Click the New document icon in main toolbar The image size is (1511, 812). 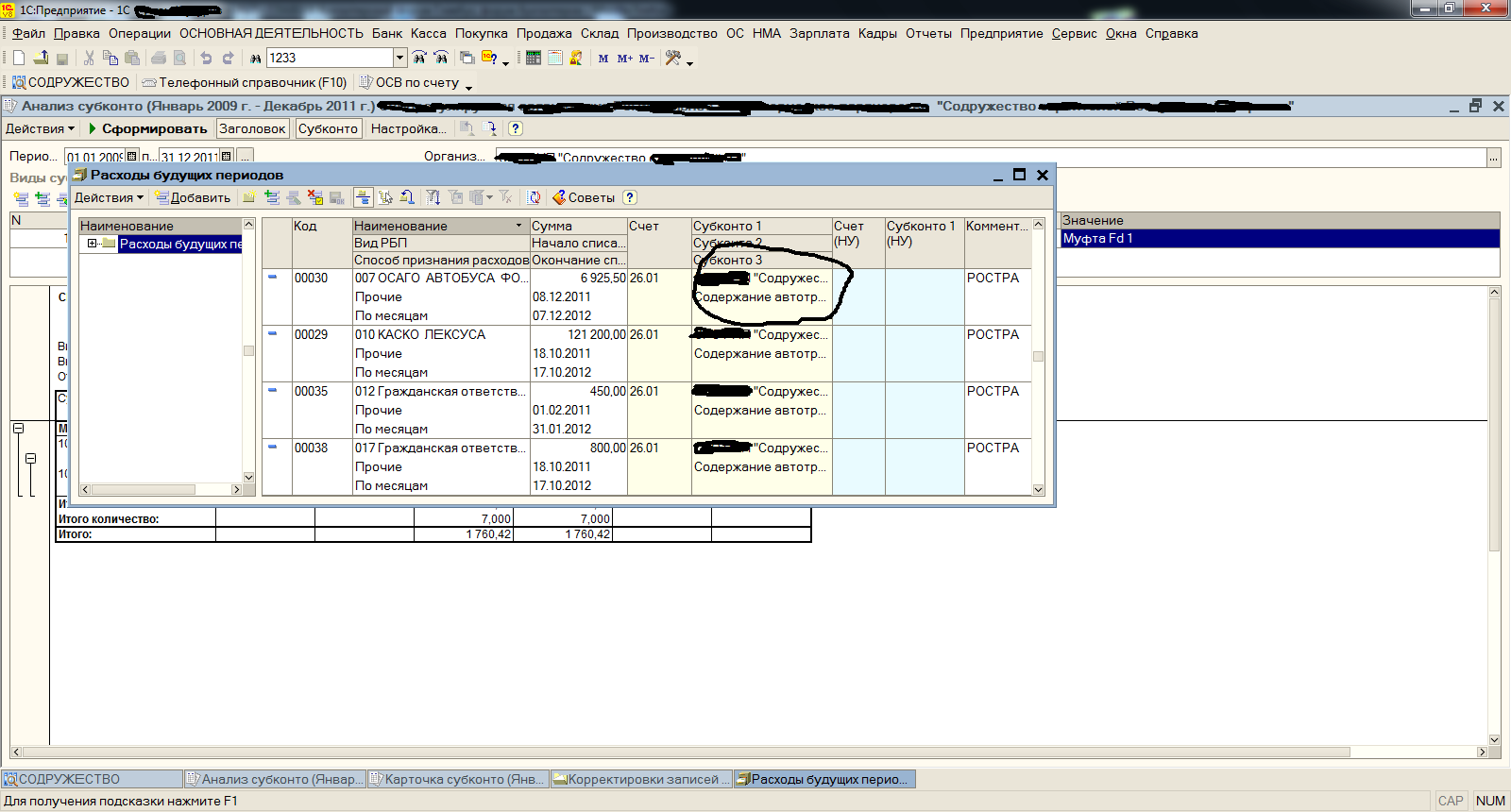tap(19, 58)
